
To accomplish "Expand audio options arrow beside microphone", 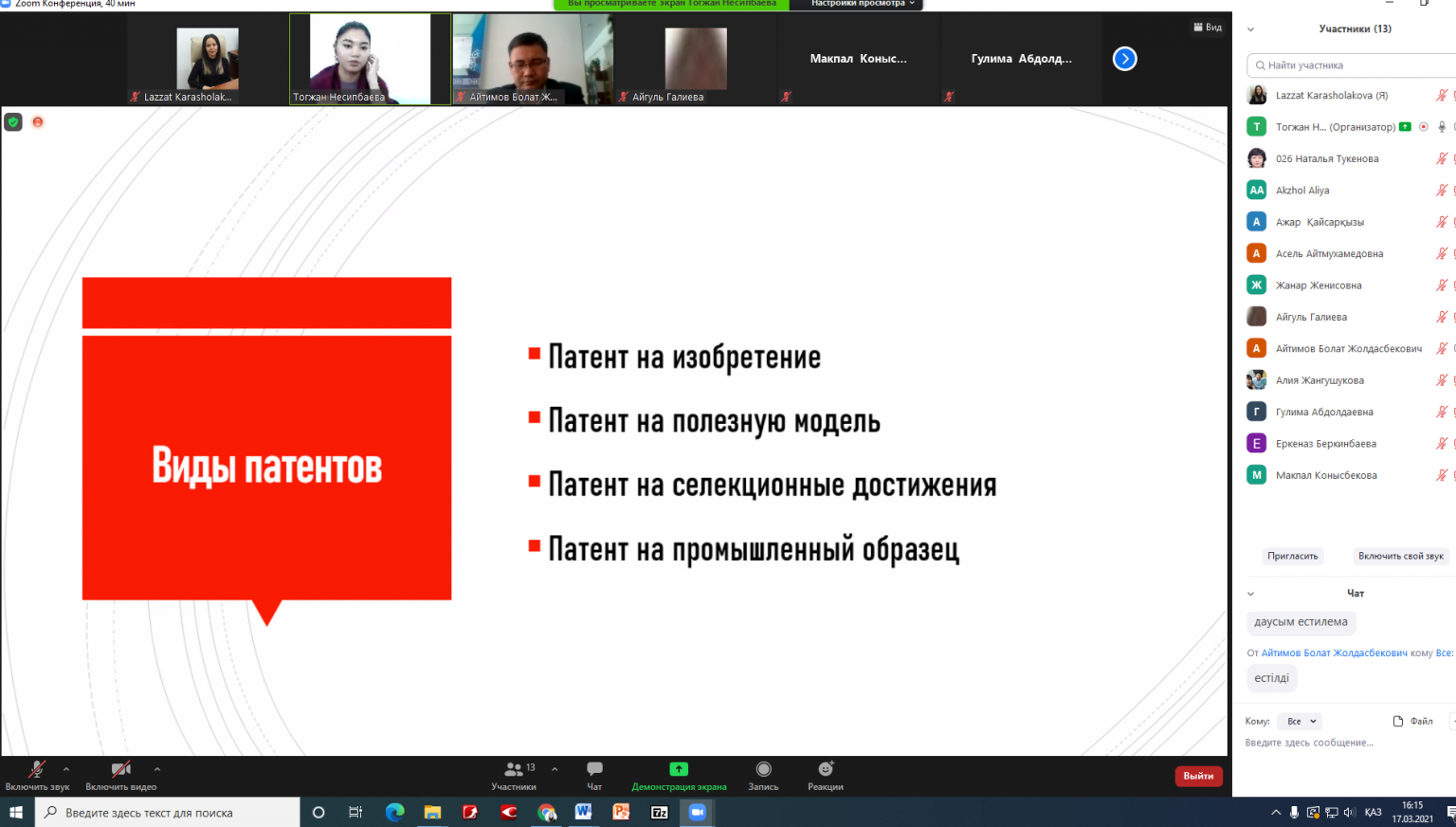I will click(x=66, y=769).
